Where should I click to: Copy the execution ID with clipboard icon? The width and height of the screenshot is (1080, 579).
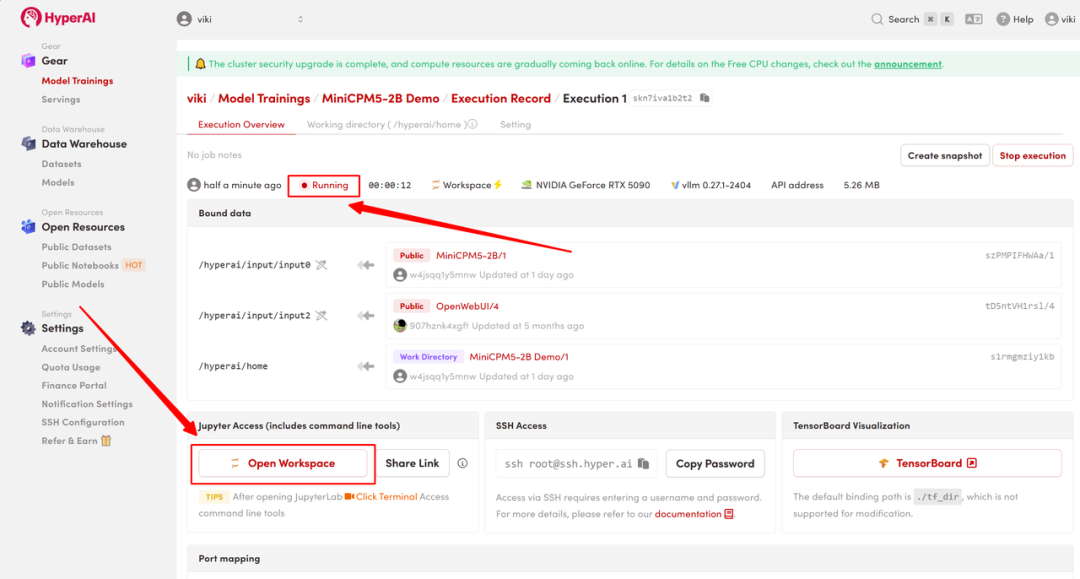(705, 98)
